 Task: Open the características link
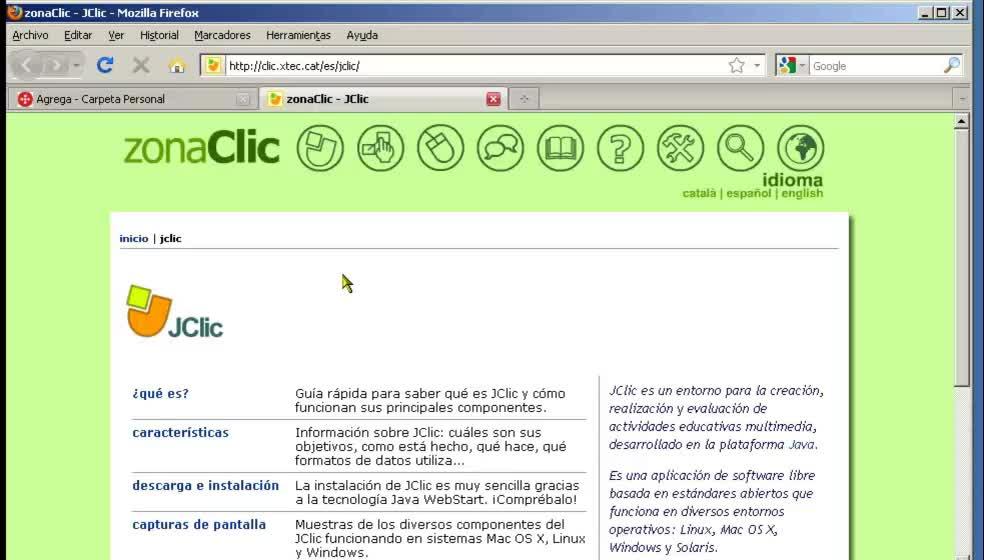click(180, 433)
